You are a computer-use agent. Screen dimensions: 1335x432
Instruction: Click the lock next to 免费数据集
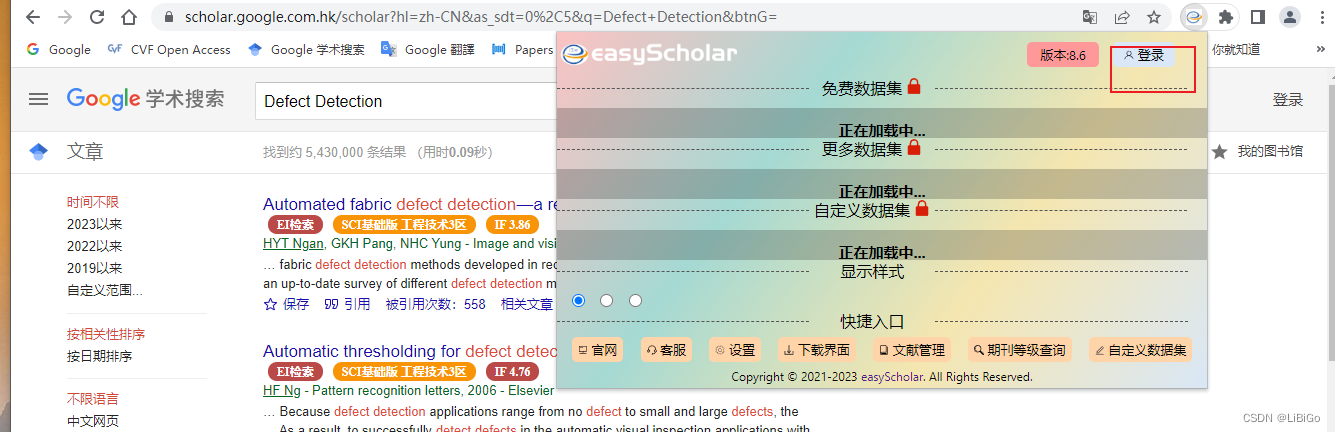(914, 87)
